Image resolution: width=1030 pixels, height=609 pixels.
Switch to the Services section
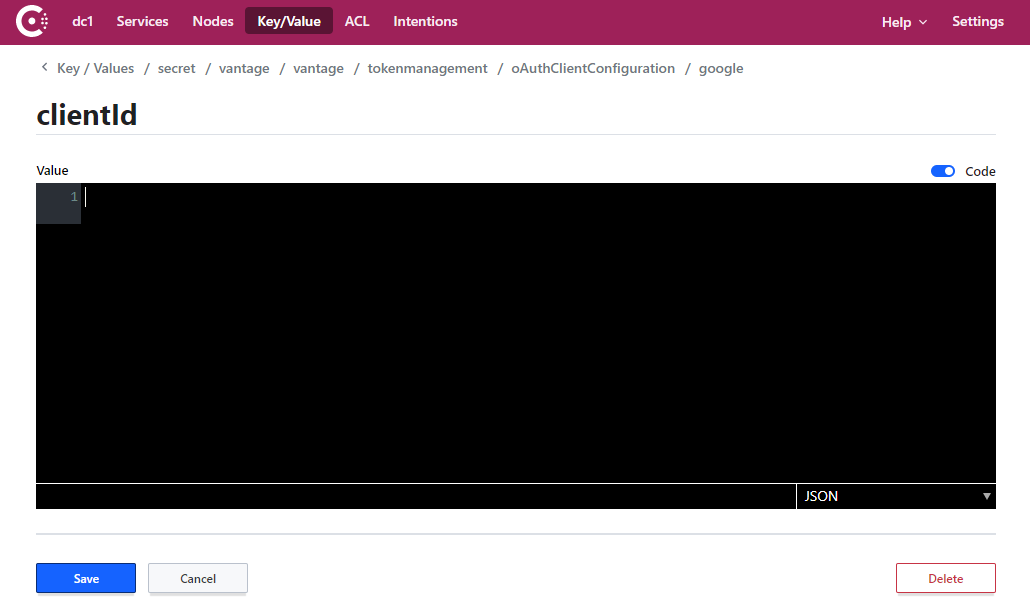142,21
